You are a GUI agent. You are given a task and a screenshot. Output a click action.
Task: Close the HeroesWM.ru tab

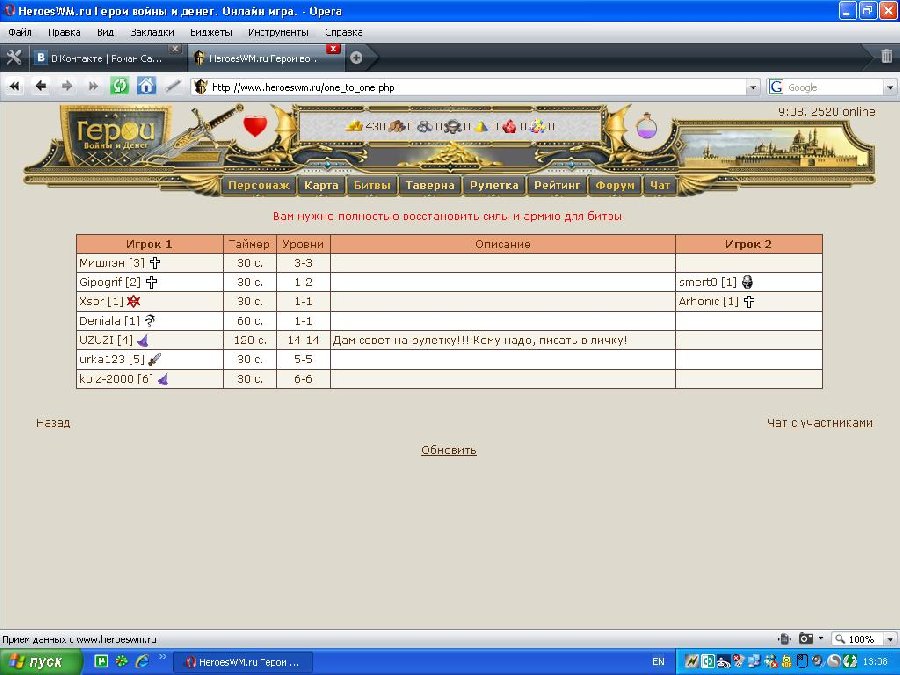coord(333,48)
